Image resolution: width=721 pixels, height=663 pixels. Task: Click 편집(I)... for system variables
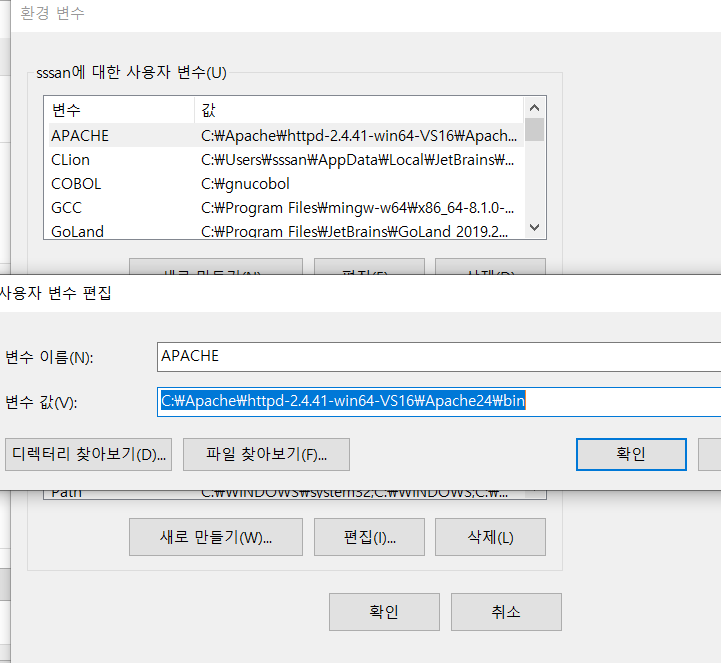(369, 537)
